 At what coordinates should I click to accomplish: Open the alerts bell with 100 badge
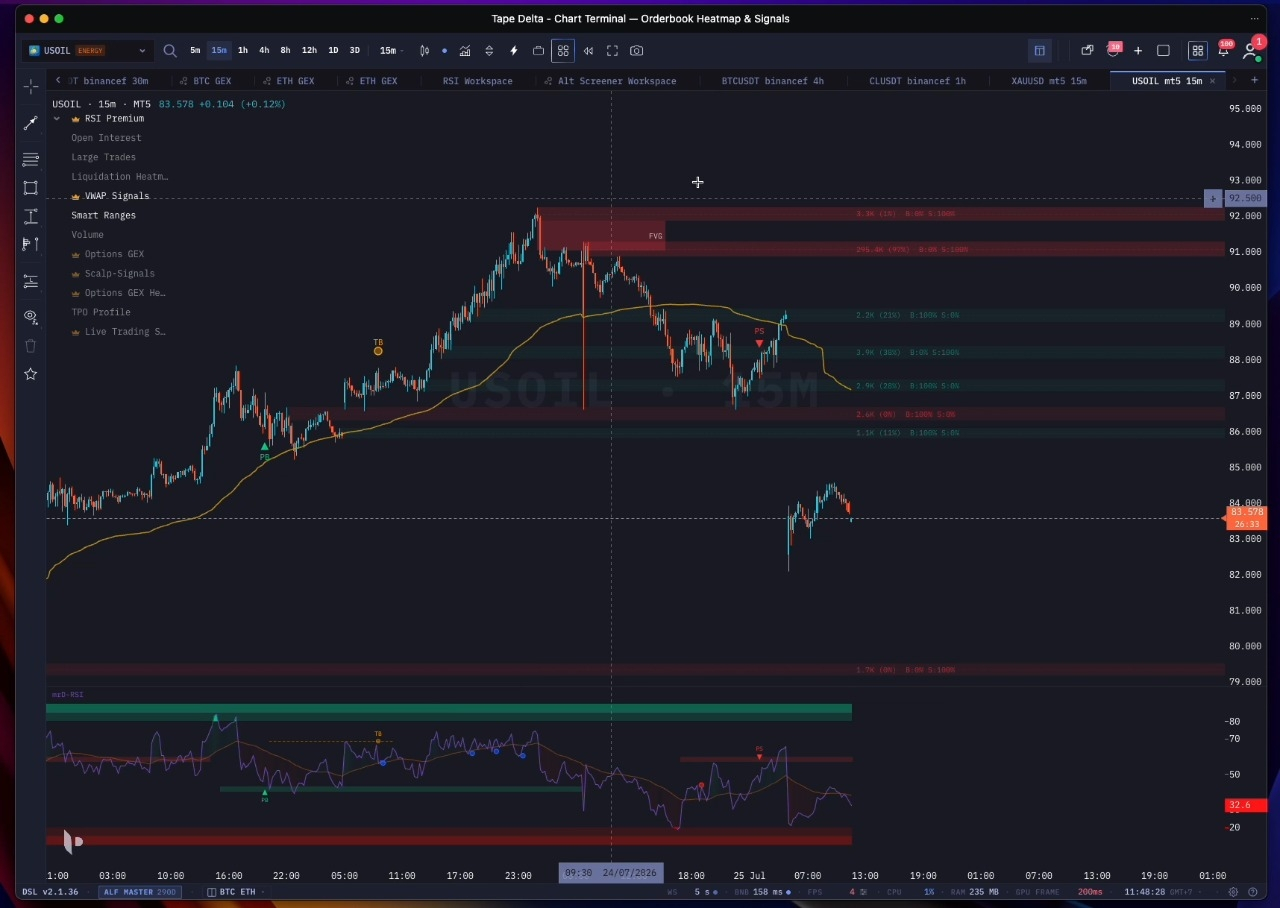tap(1223, 50)
